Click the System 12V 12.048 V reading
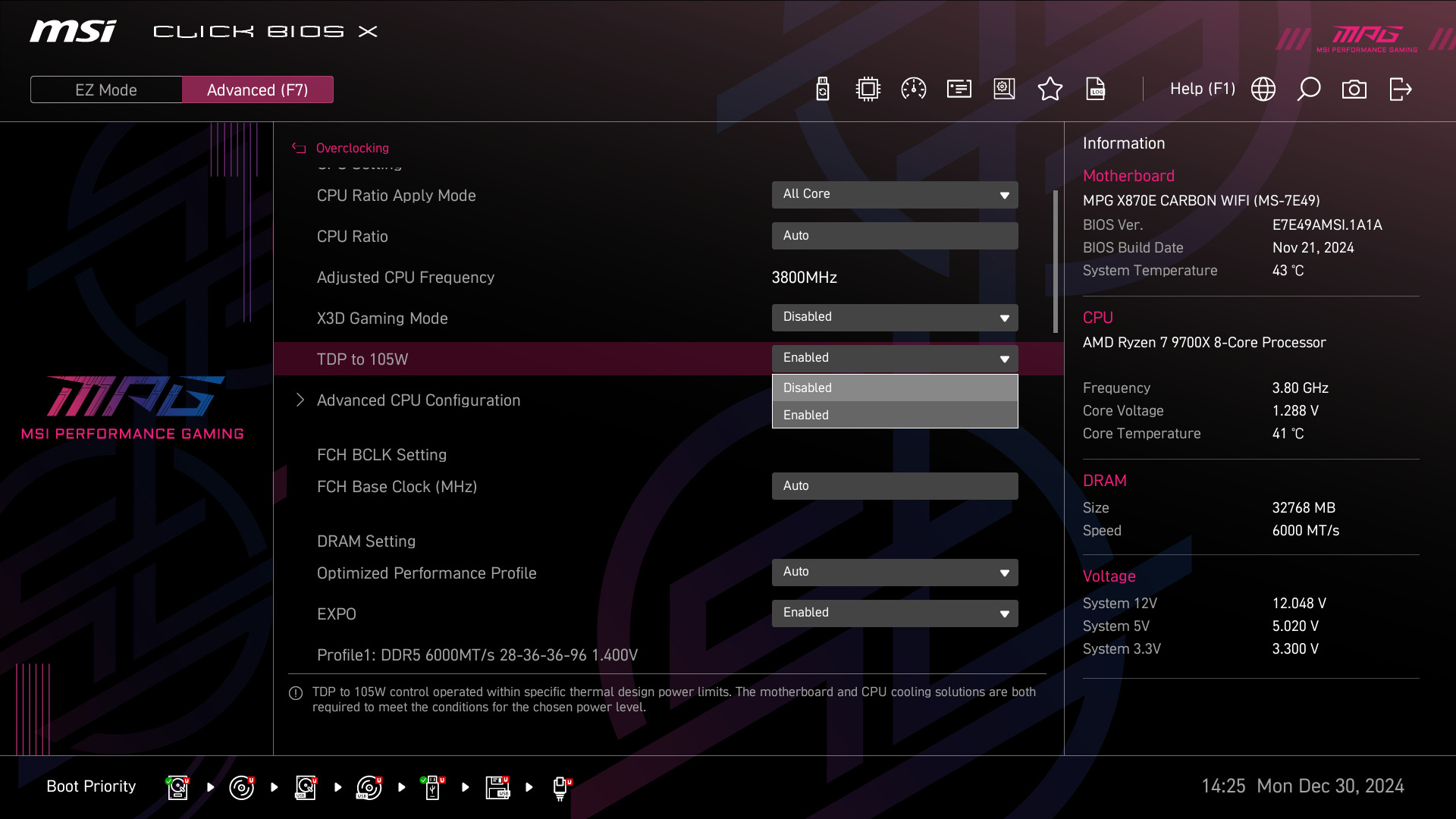 (x=1299, y=604)
